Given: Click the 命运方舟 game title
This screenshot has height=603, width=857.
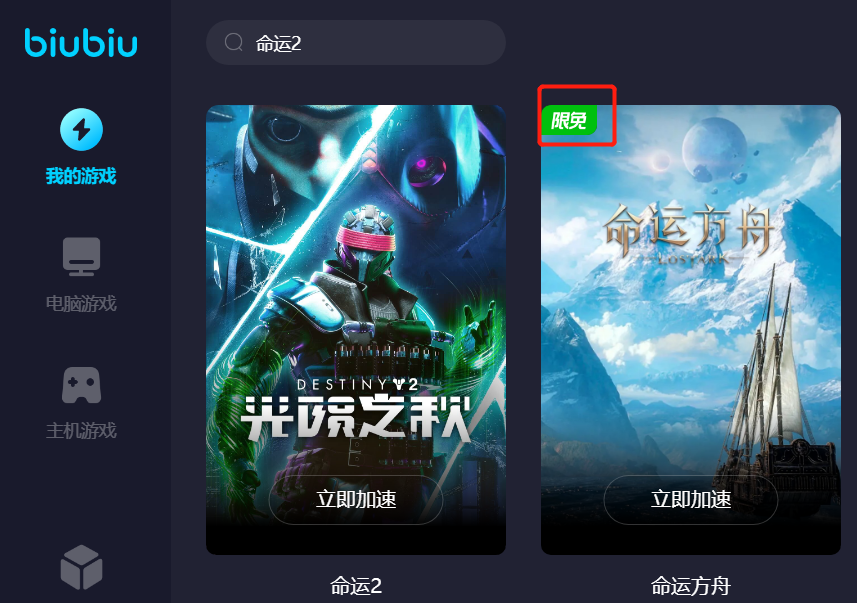Looking at the screenshot, I should pyautogui.click(x=691, y=586).
